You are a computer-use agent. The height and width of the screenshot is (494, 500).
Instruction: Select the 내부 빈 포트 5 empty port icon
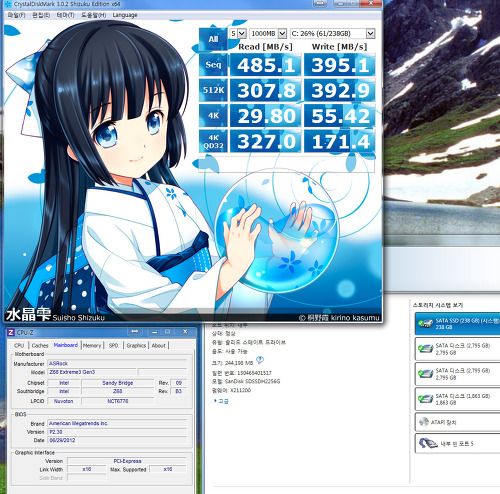point(428,443)
